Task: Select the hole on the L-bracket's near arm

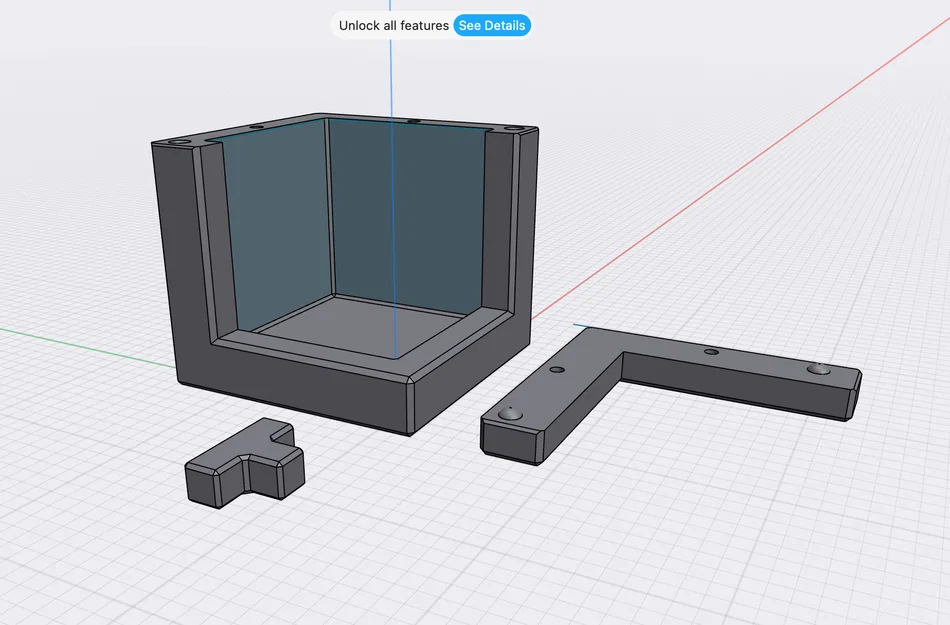Action: (x=557, y=369)
